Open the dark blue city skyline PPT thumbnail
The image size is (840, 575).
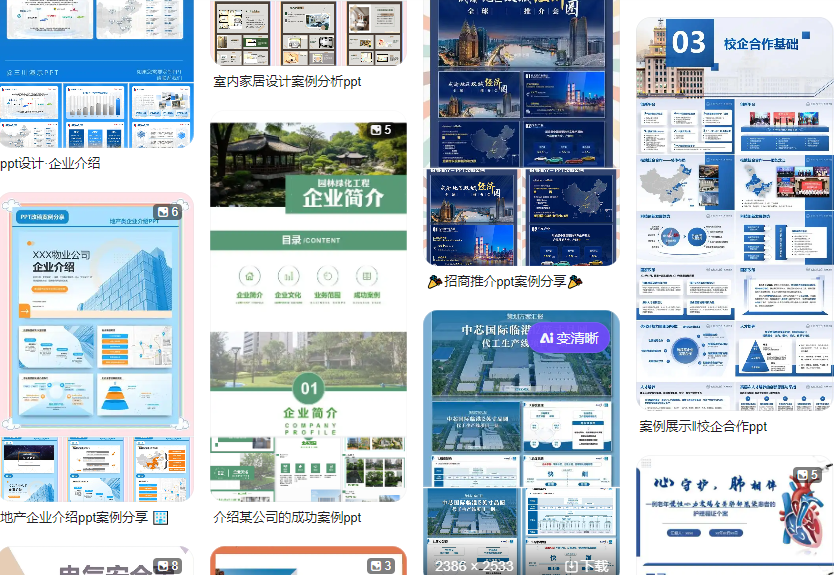pos(522,130)
